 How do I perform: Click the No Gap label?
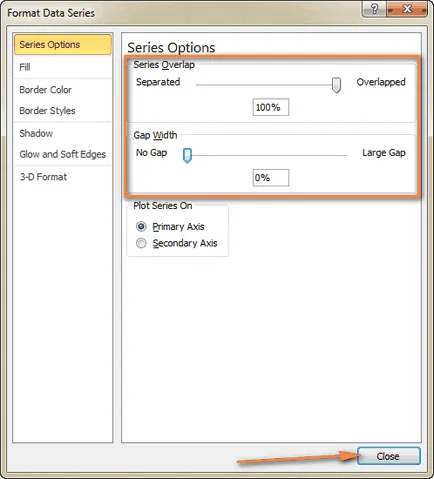tap(151, 153)
